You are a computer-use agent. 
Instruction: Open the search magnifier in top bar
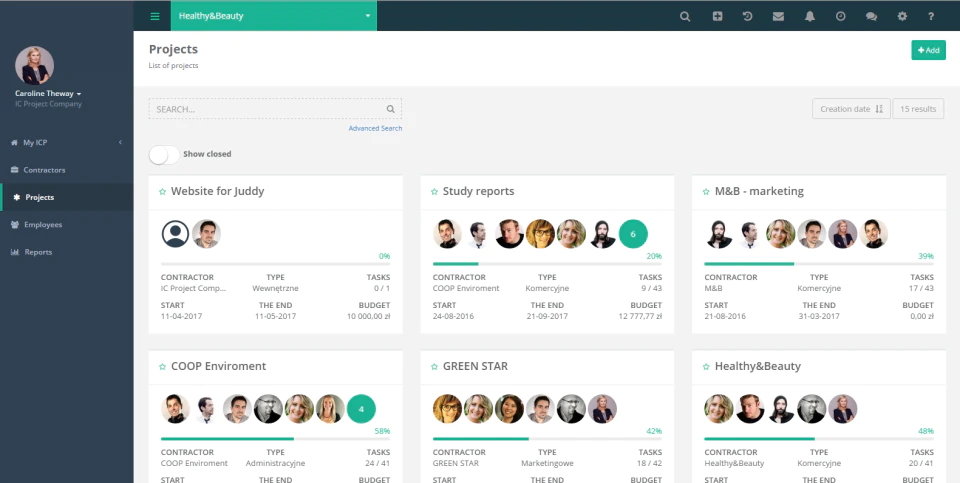[685, 17]
